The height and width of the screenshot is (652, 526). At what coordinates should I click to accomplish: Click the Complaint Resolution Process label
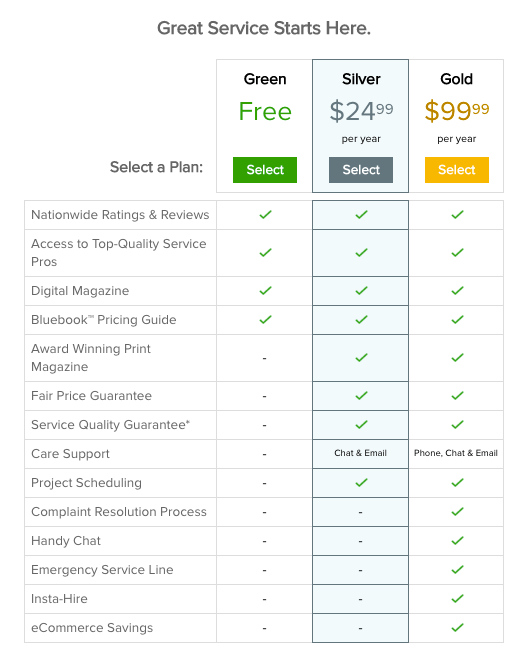119,511
